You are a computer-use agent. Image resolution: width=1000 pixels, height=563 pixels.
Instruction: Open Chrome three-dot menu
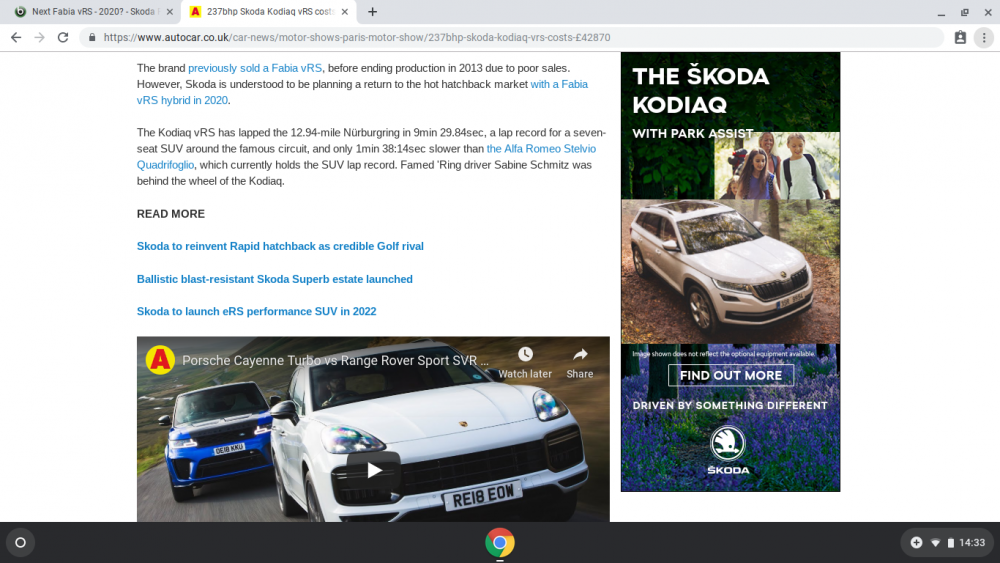click(984, 38)
